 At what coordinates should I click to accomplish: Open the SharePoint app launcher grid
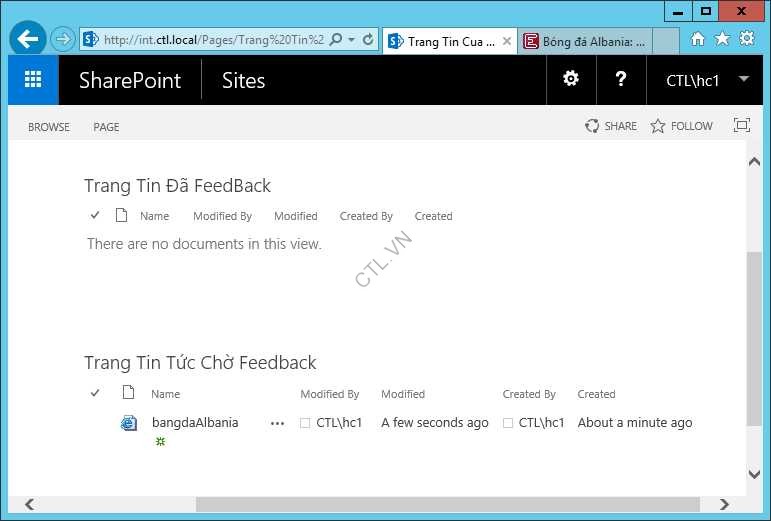point(33,80)
